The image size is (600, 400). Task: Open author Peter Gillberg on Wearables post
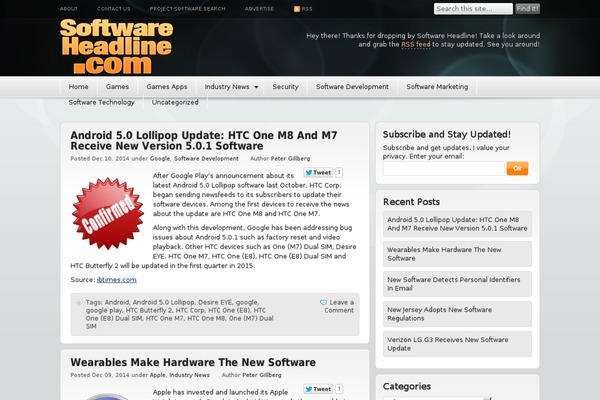[x=262, y=375]
